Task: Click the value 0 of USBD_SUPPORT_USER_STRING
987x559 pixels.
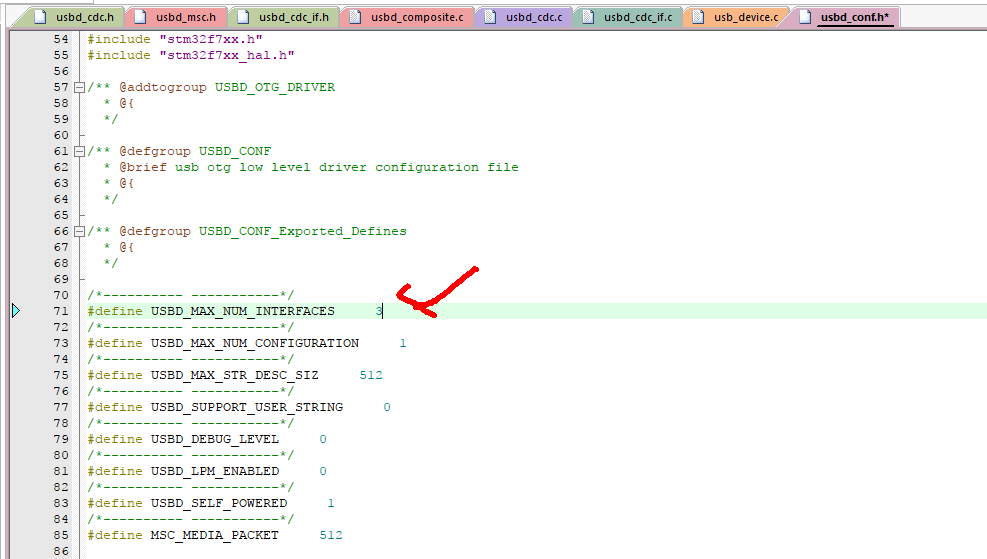Action: tap(387, 407)
